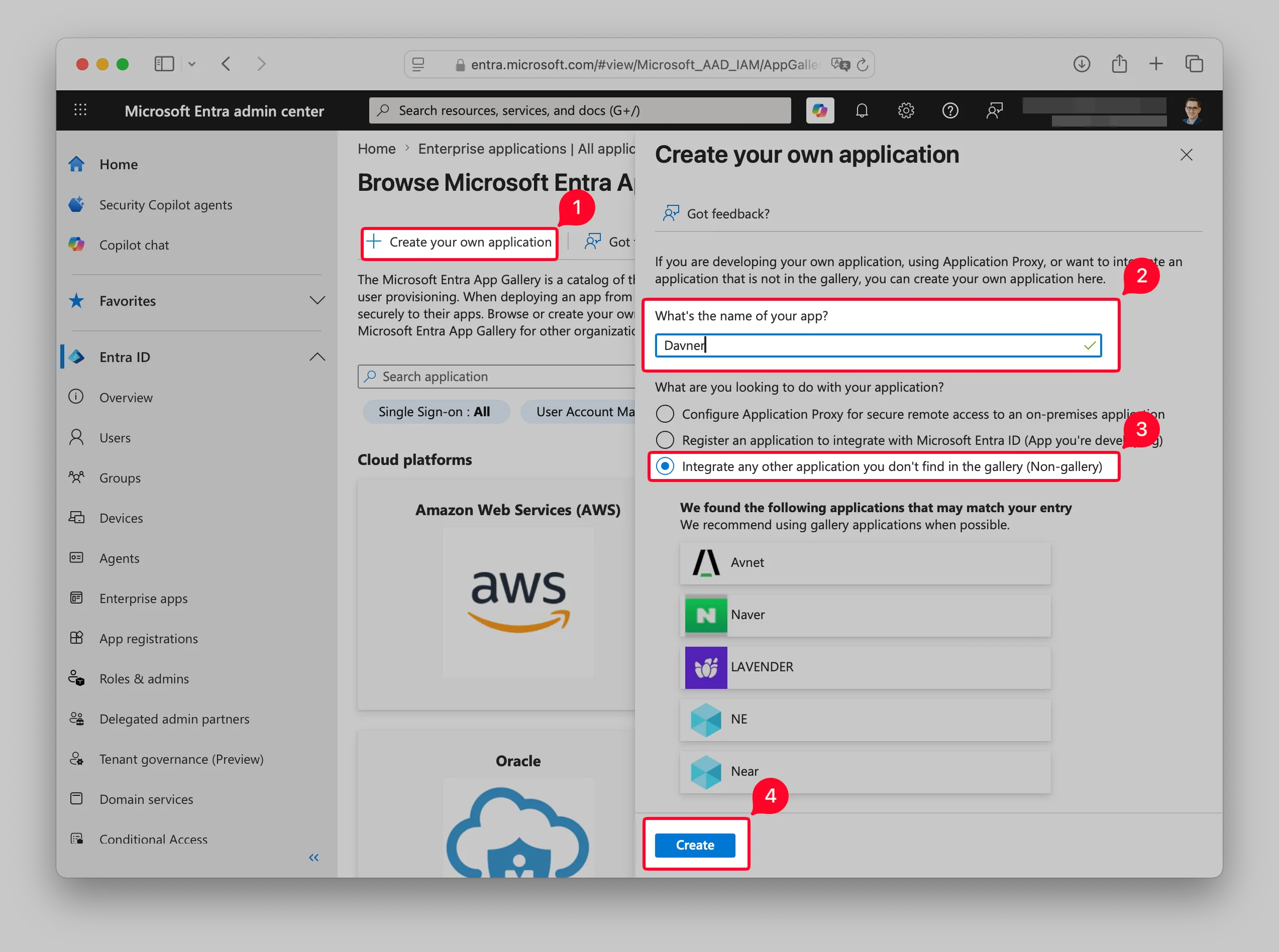This screenshot has height=952, width=1279.
Task: Go to Enterprise apps in the sidebar
Action: (x=143, y=598)
